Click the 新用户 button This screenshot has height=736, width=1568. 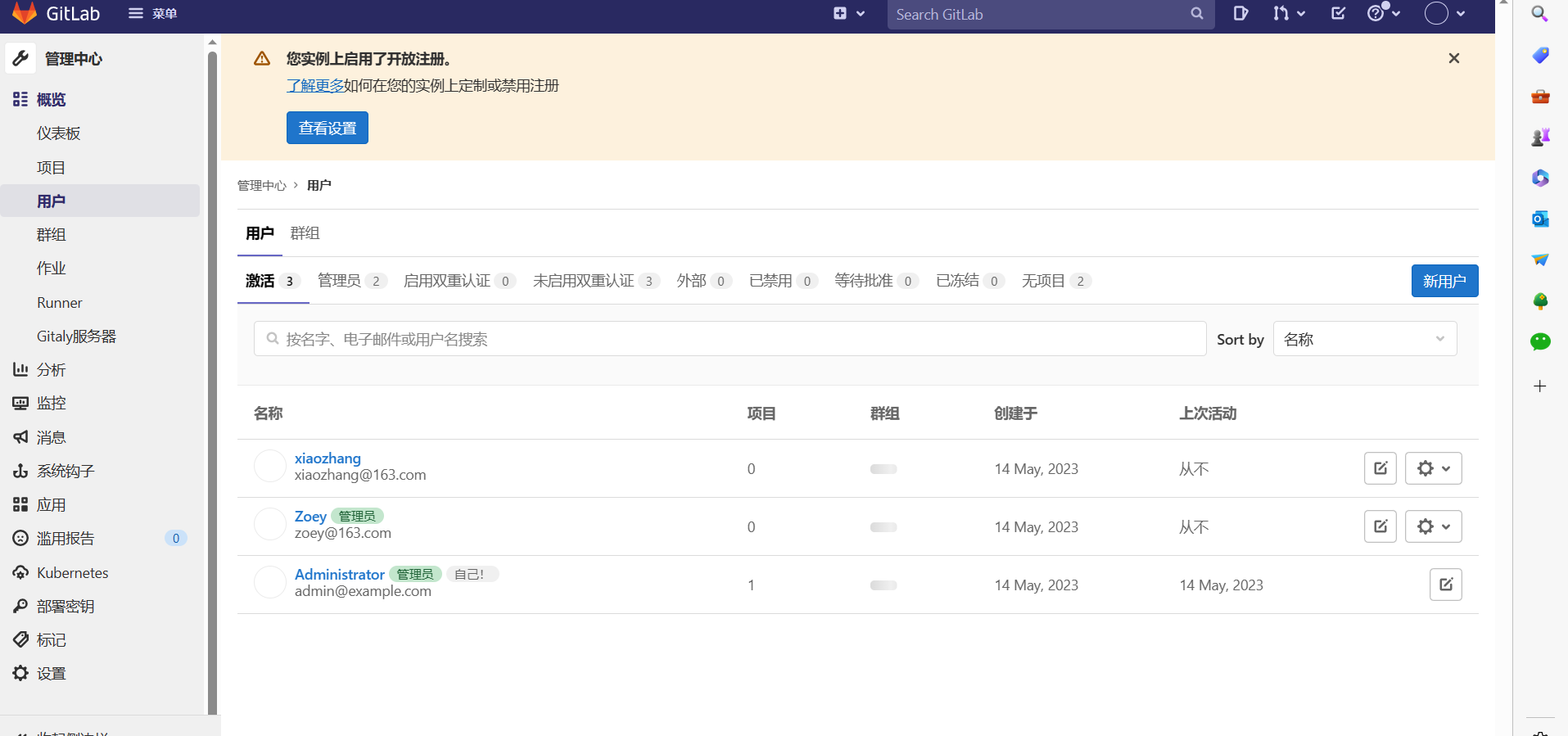(x=1444, y=281)
